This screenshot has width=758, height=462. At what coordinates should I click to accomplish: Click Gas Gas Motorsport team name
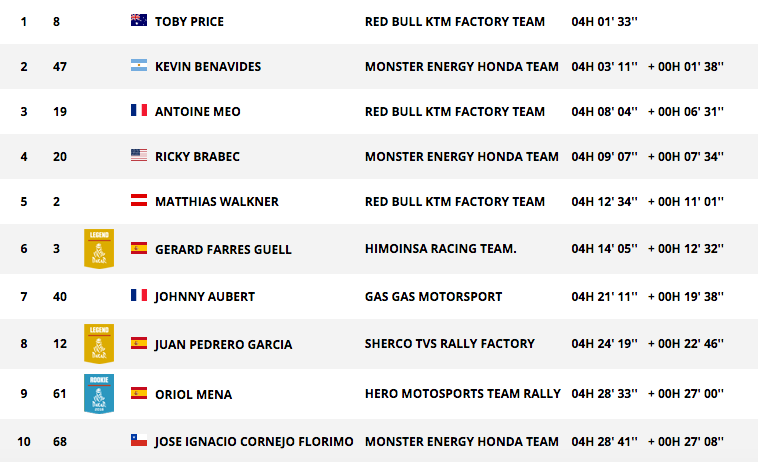(433, 297)
